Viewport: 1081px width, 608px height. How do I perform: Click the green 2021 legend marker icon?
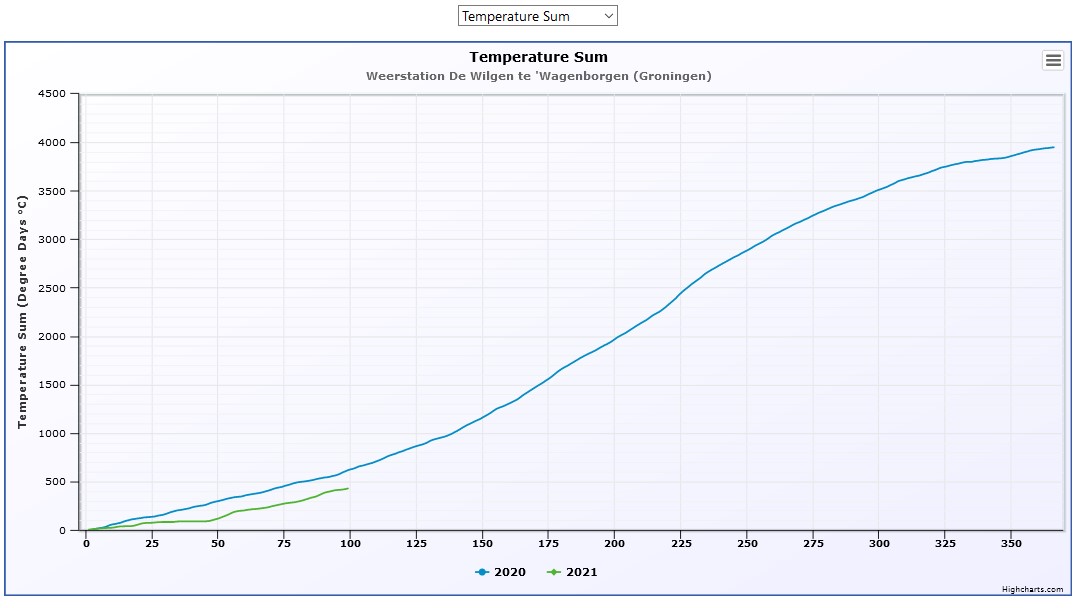pyautogui.click(x=554, y=573)
